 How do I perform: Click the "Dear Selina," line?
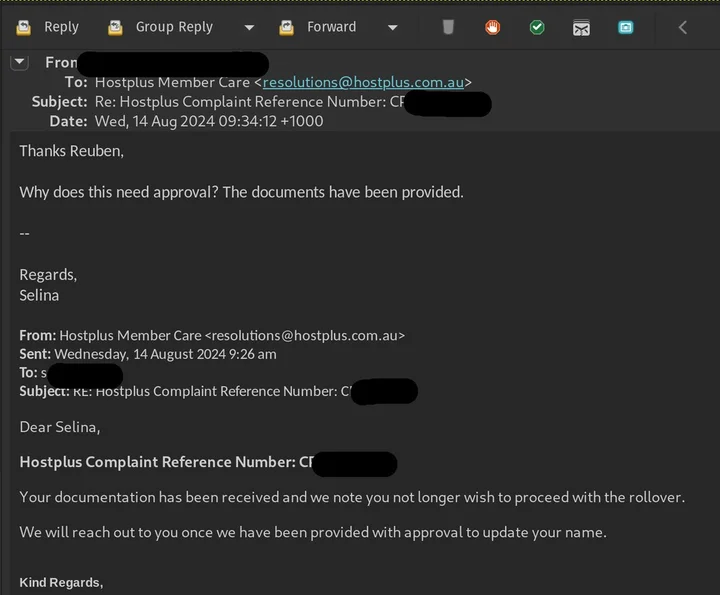60,427
